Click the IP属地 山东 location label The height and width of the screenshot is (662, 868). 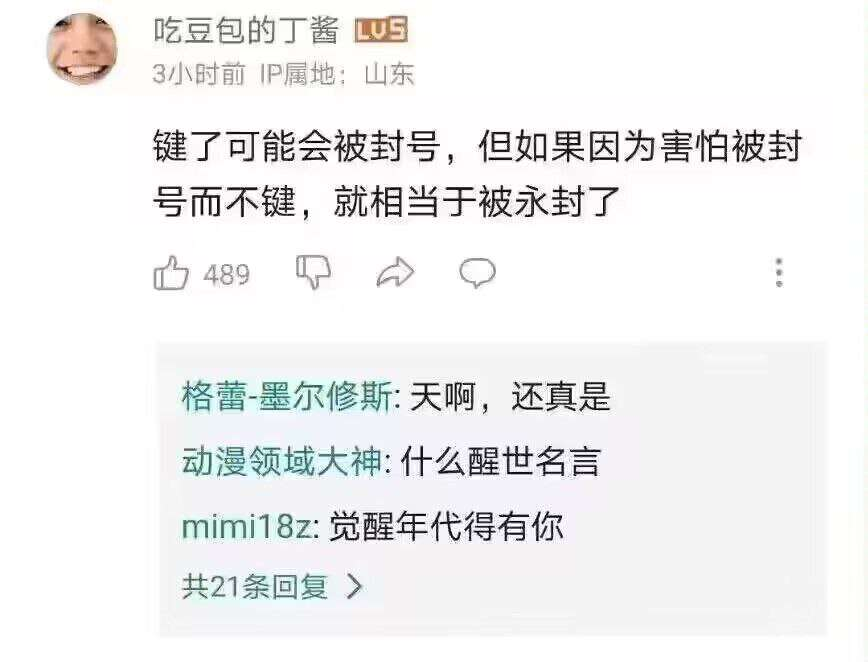[337, 74]
